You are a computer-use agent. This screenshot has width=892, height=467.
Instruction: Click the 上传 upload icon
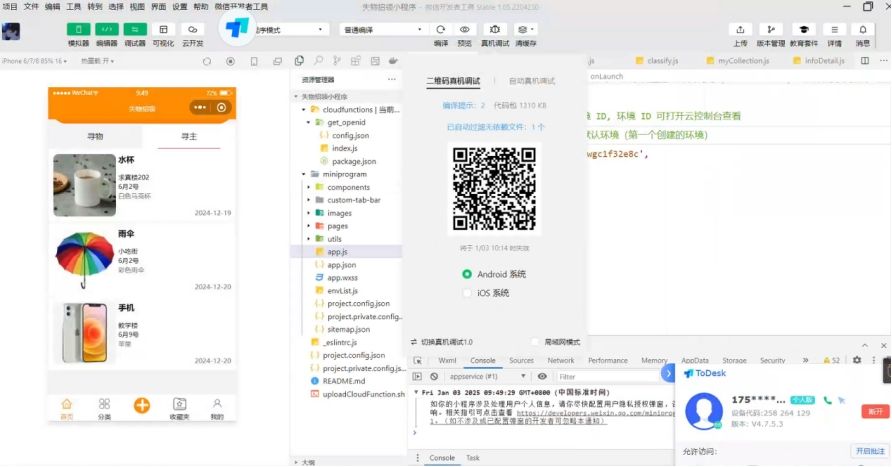coord(740,29)
